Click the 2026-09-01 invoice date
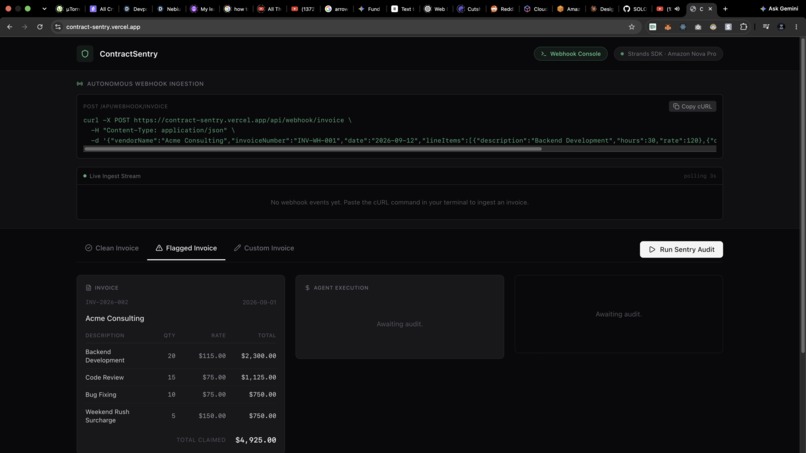Viewport: 806px width, 453px height. tap(259, 302)
